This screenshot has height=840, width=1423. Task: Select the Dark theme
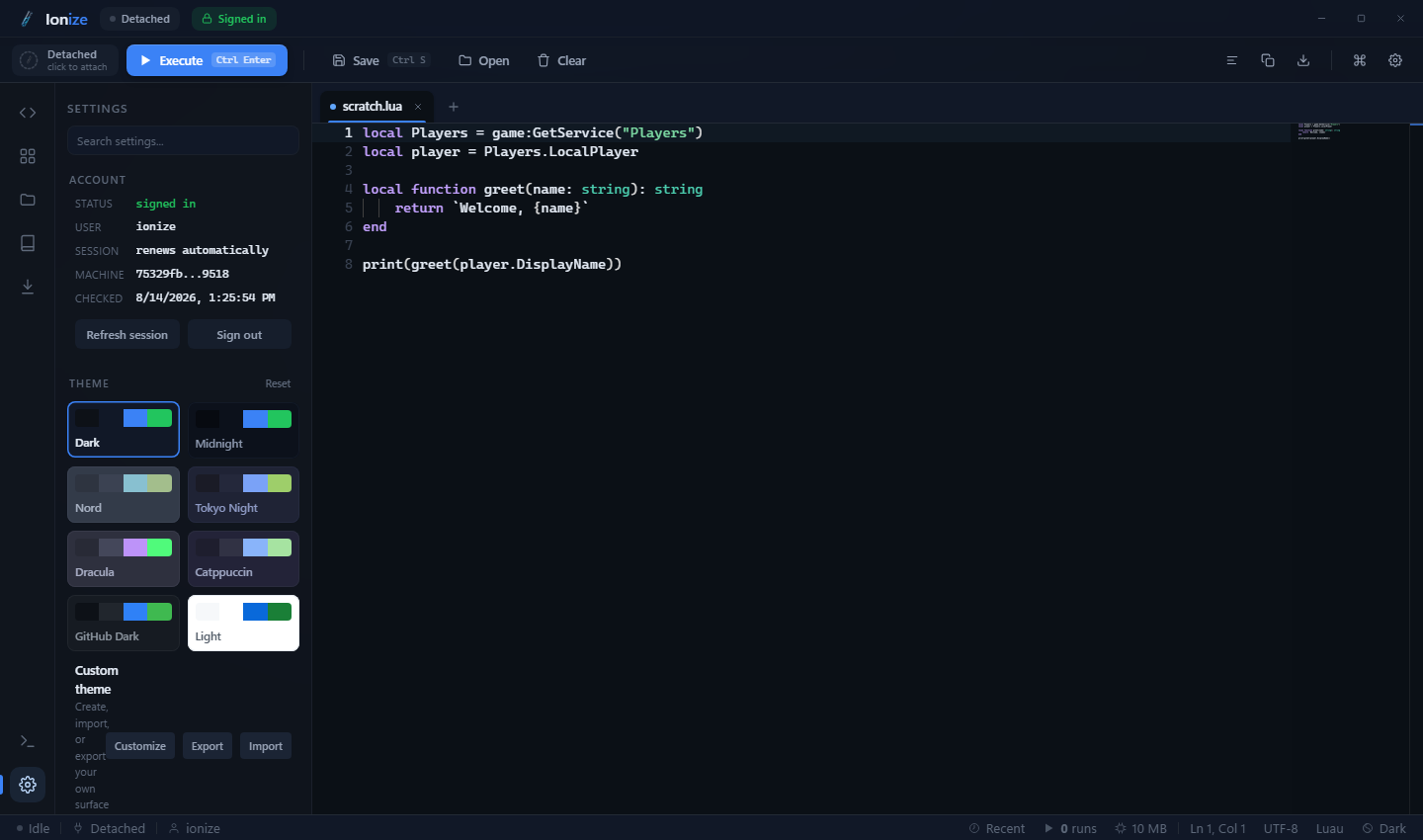124,430
